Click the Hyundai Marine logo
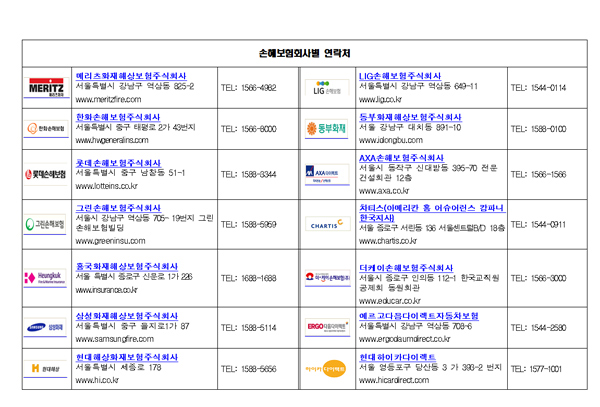 click(x=45, y=368)
